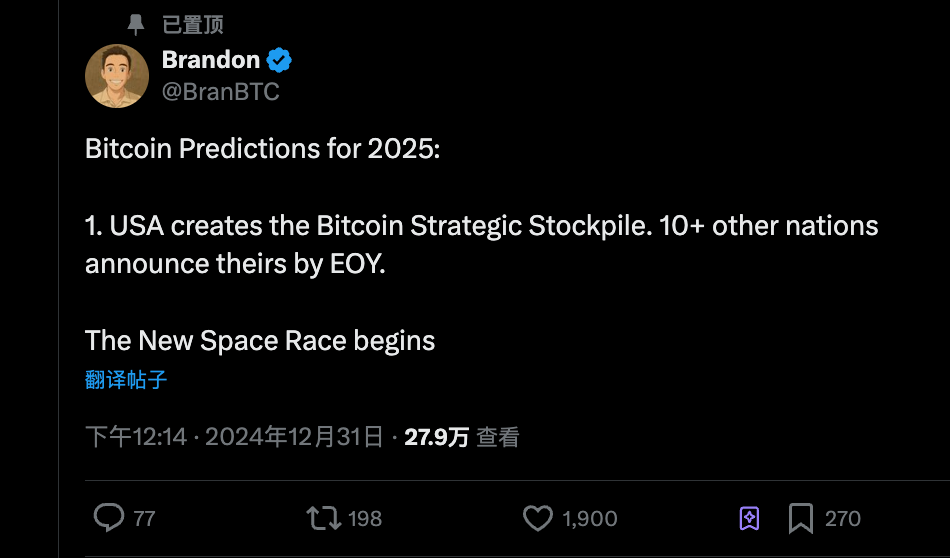Translate the post via 翻译帖子
The width and height of the screenshot is (950, 558).
(126, 380)
